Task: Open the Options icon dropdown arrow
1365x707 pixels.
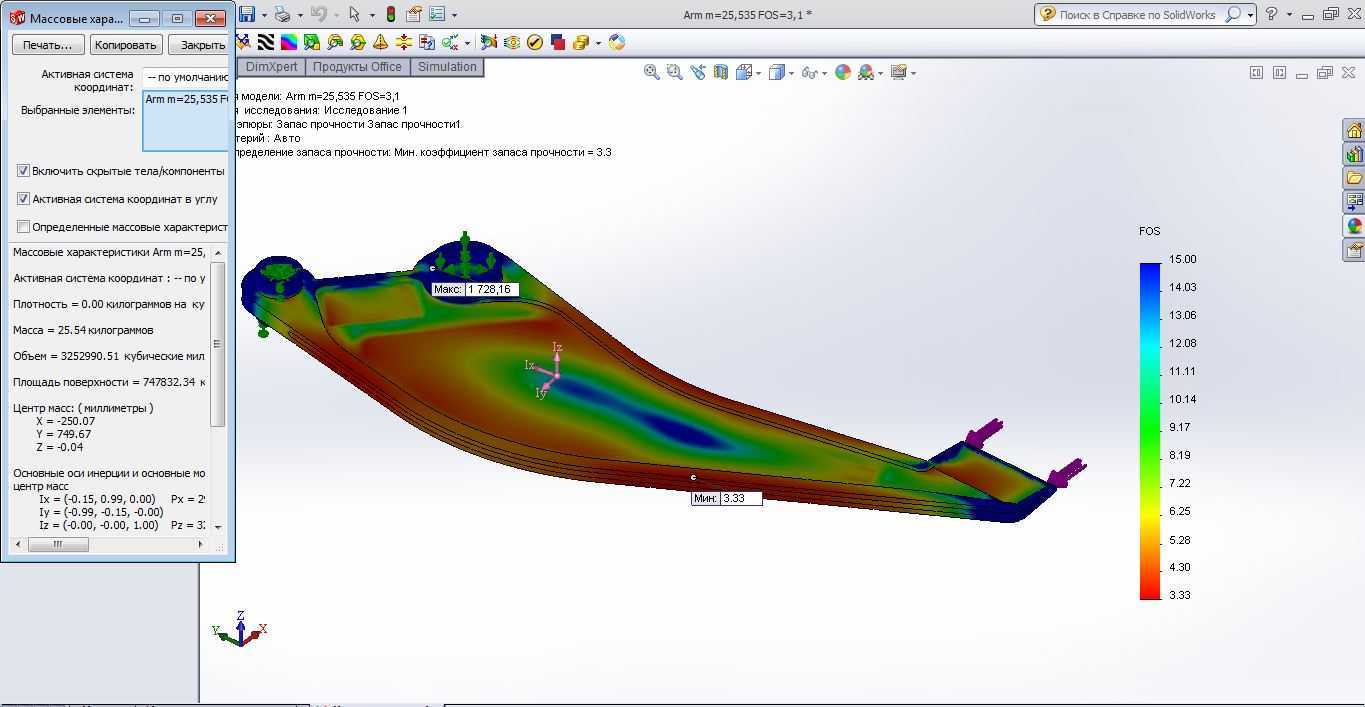Action: tap(454, 15)
